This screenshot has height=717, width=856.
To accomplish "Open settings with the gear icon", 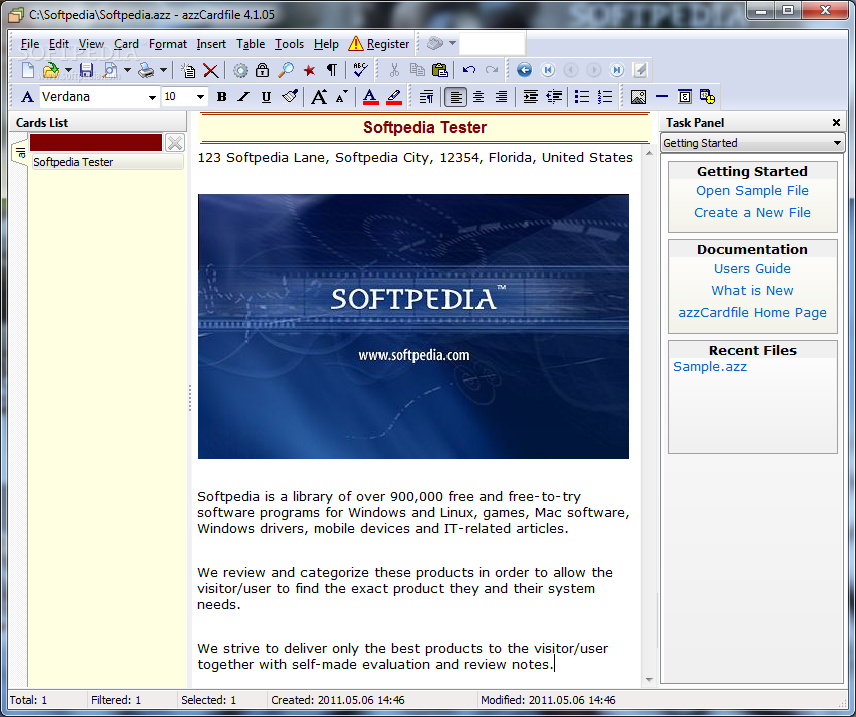I will 240,70.
